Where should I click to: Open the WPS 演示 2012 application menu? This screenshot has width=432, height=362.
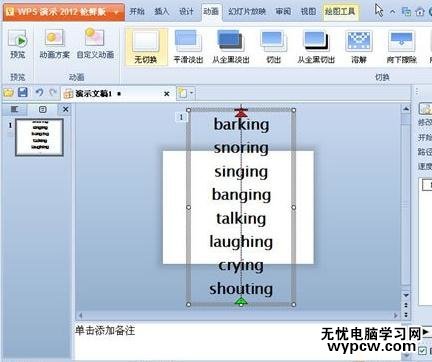[64, 12]
